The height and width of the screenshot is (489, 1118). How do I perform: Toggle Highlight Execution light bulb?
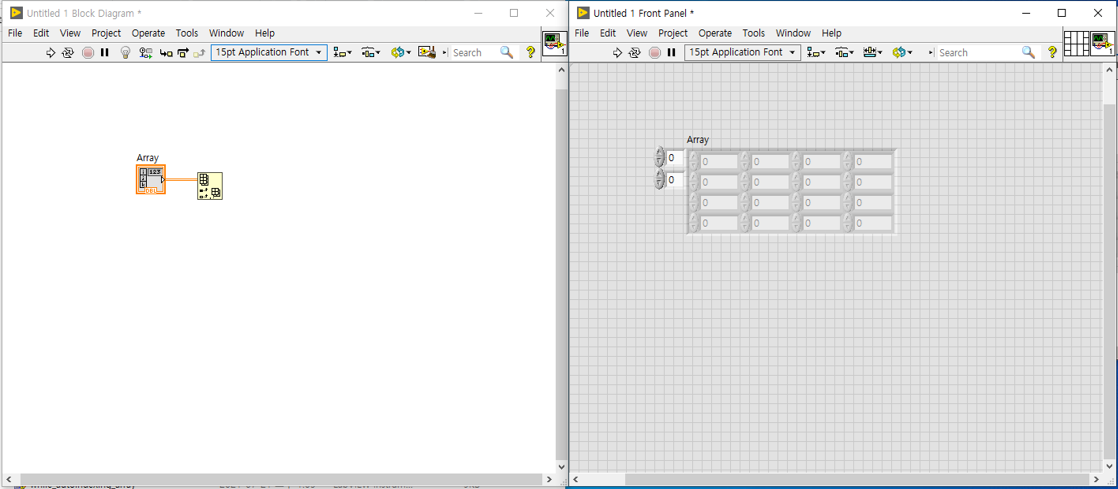click(125, 53)
